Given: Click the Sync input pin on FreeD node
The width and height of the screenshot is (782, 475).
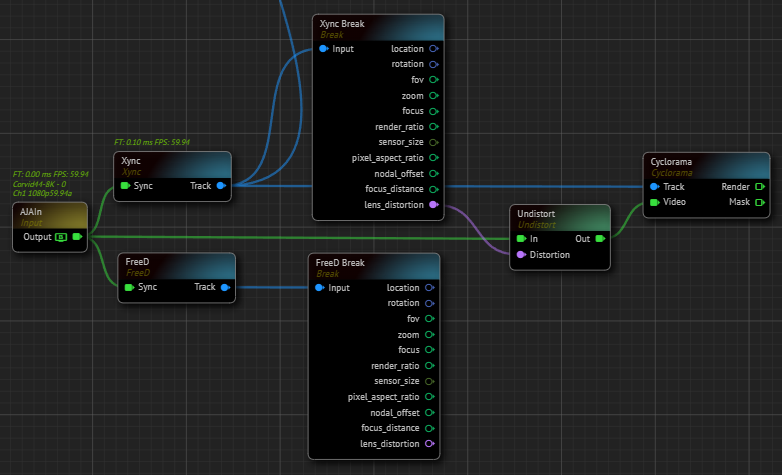Looking at the screenshot, I should click(x=128, y=287).
